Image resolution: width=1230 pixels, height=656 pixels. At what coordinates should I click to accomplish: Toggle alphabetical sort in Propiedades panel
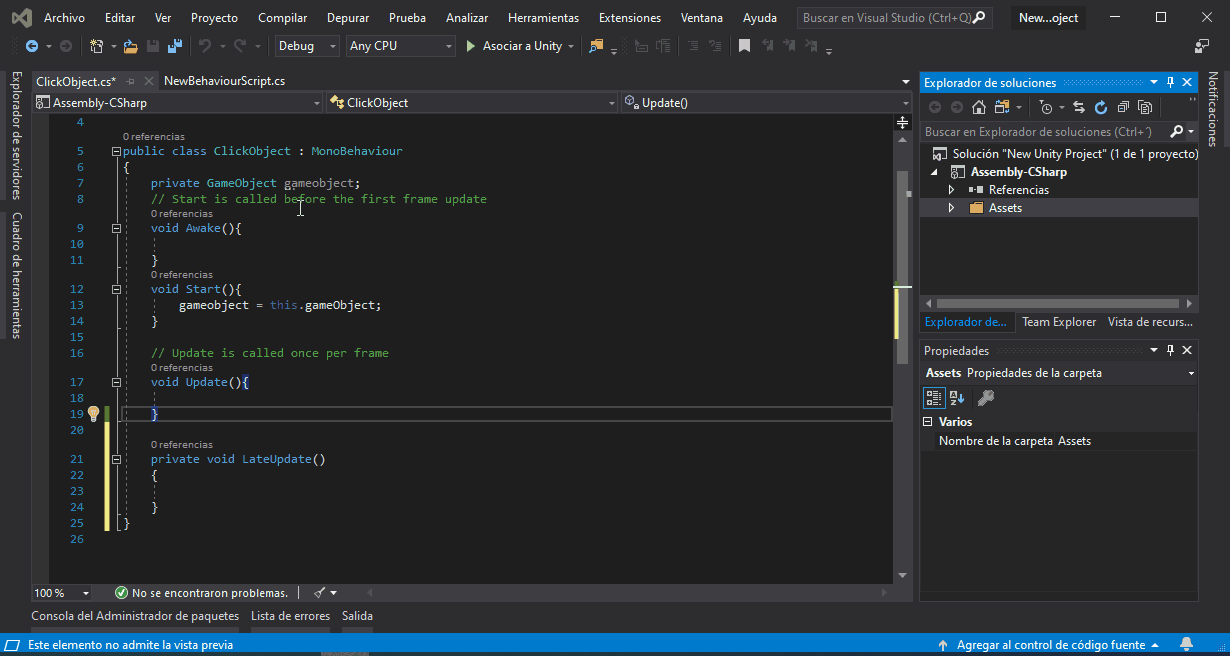(x=957, y=398)
